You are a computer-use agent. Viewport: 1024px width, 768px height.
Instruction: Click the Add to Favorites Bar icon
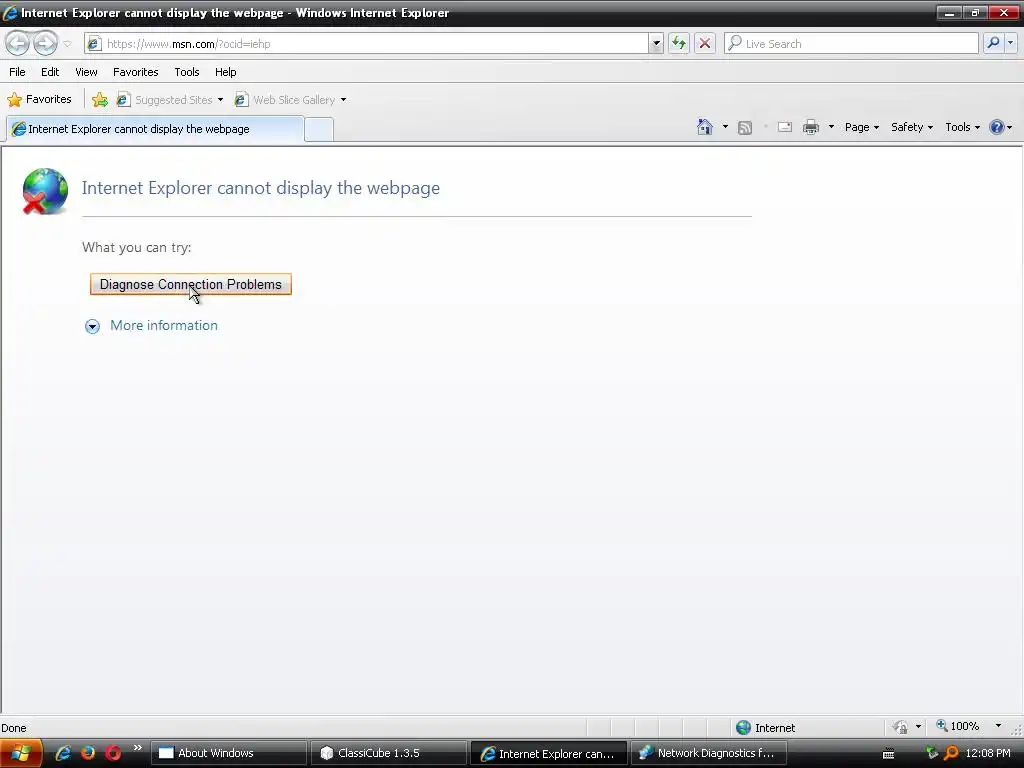(100, 100)
